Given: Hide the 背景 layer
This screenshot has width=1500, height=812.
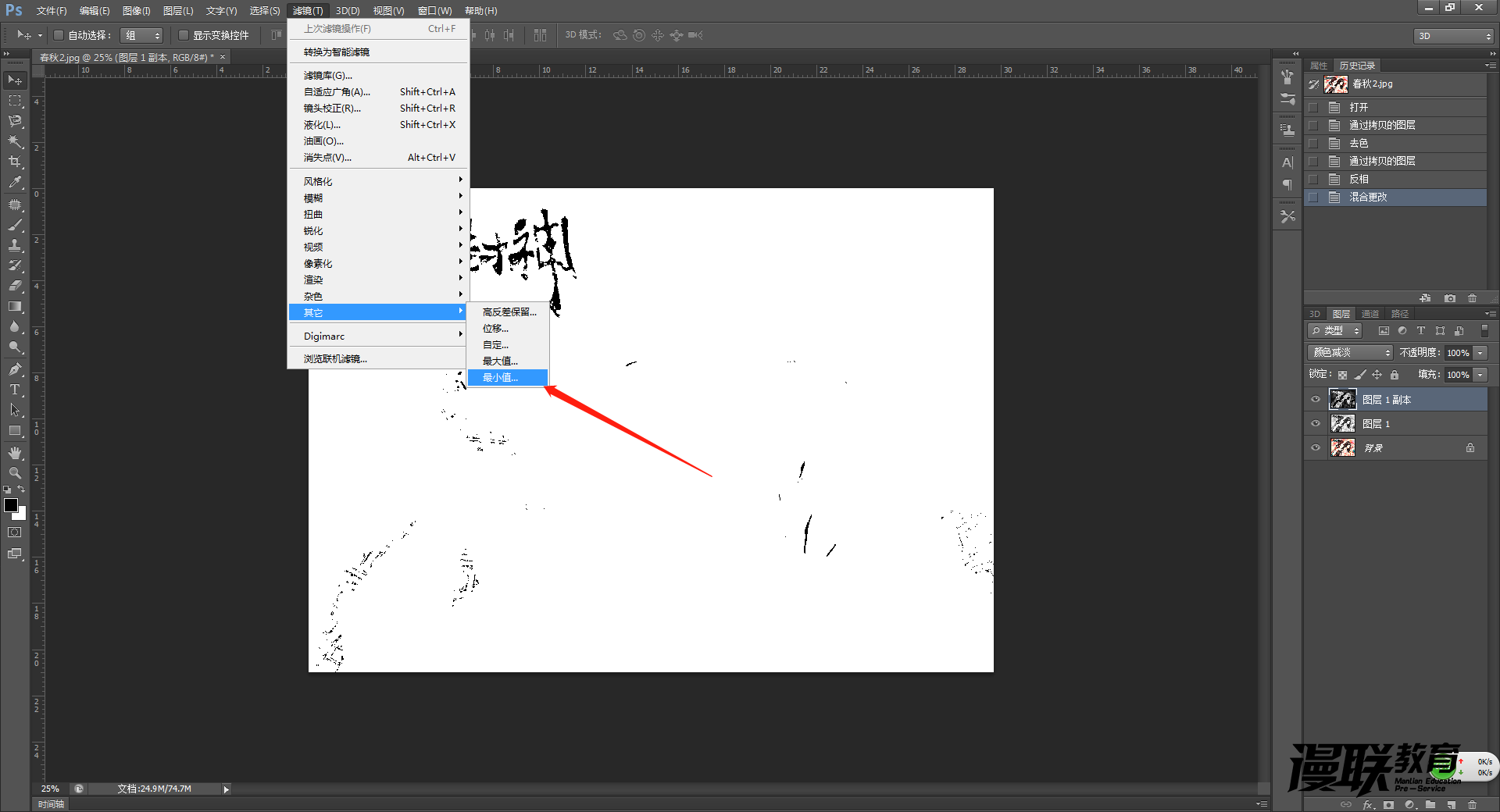Looking at the screenshot, I should tap(1316, 448).
